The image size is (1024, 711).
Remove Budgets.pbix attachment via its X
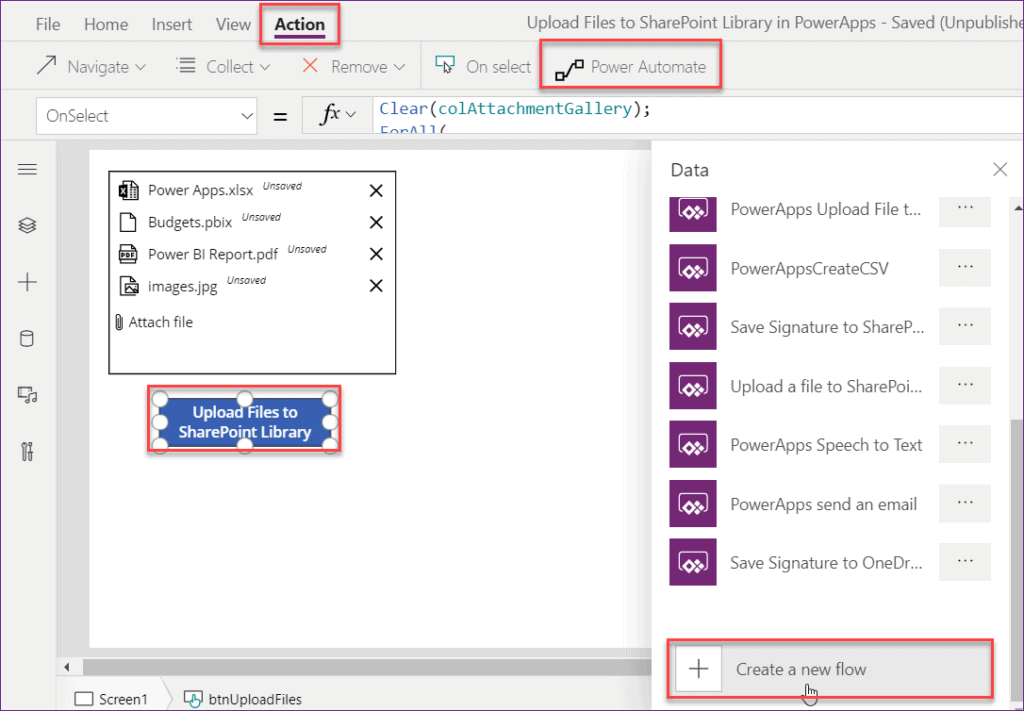point(376,222)
